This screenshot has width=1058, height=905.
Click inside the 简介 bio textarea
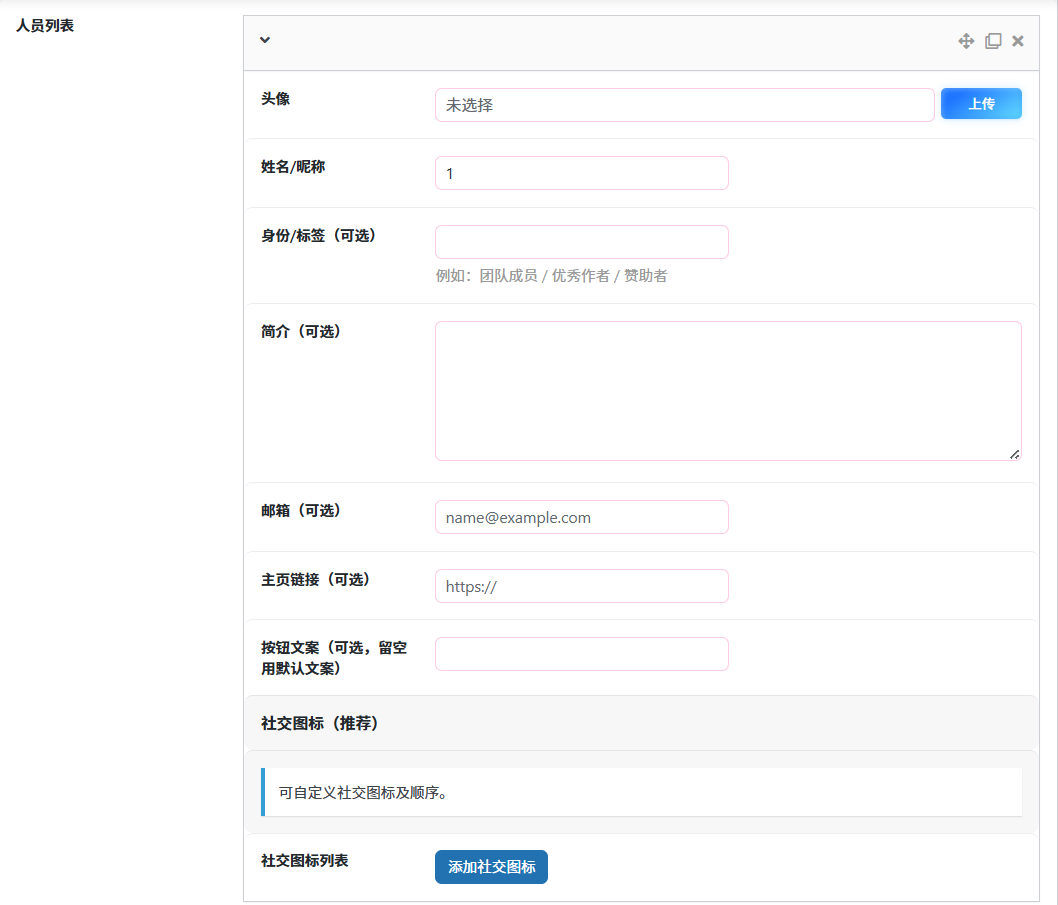tap(727, 390)
